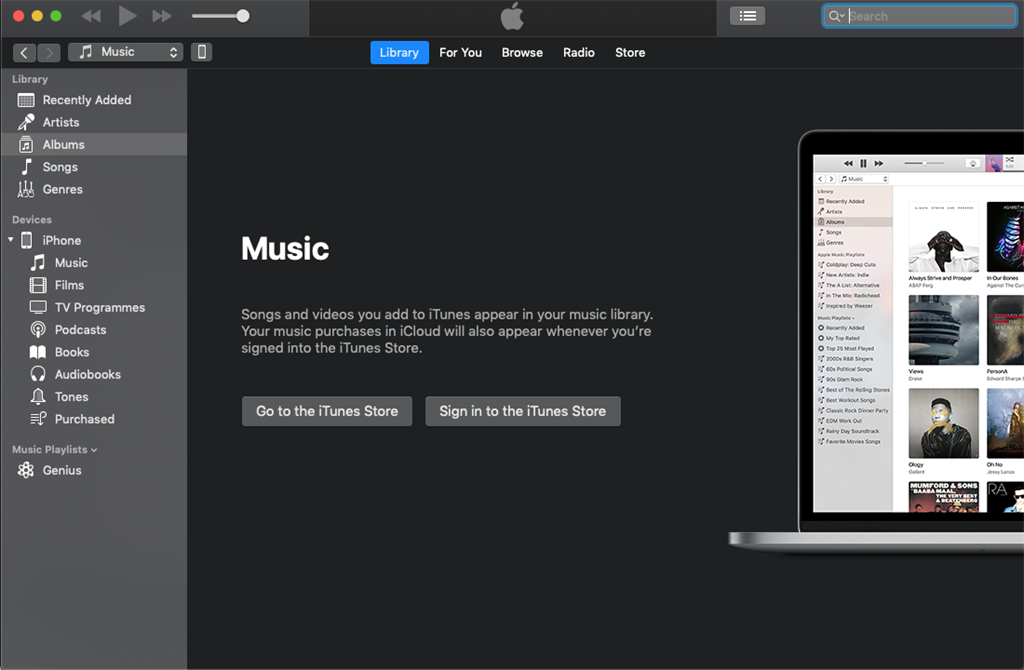
Task: Adjust the volume slider knob
Action: (x=243, y=16)
